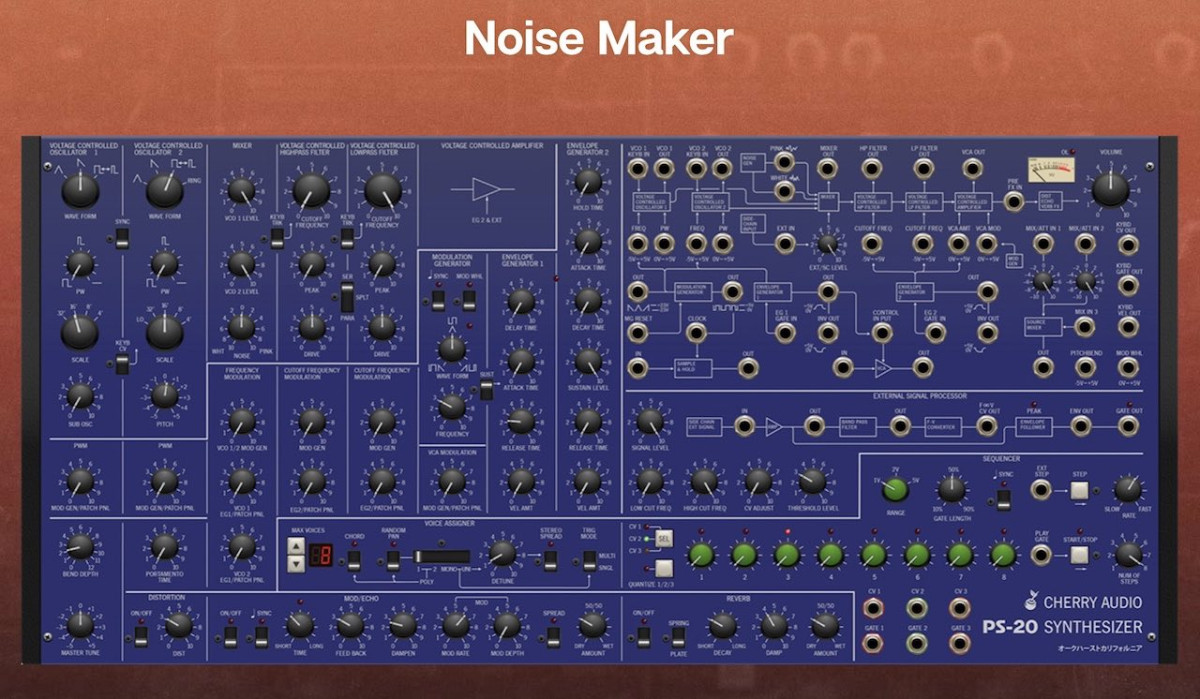Screen dimensions: 1200x699
Task: Click the PINK noise output jack
Action: [786, 163]
